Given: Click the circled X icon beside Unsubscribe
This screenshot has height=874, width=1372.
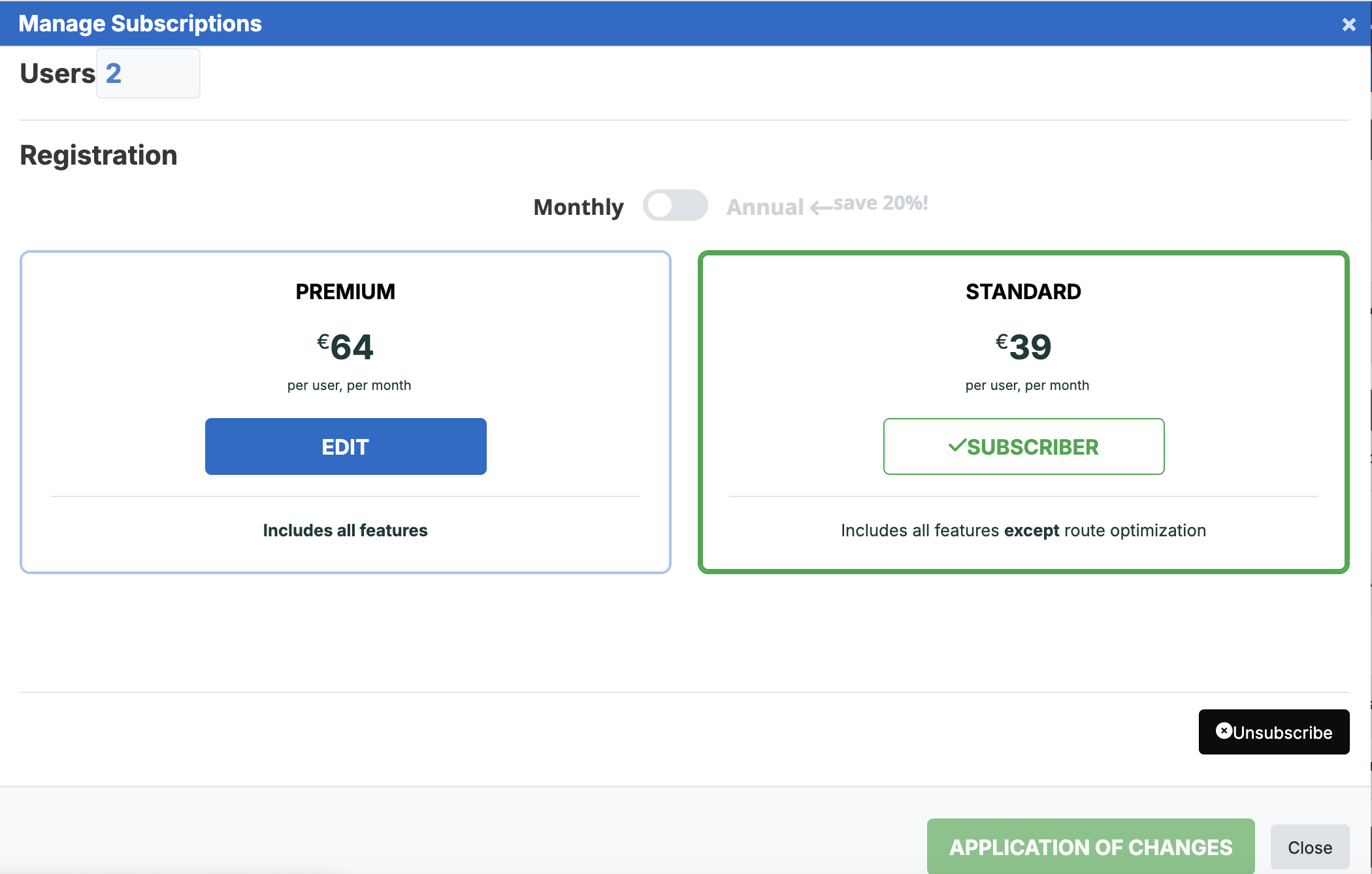Looking at the screenshot, I should (1224, 730).
